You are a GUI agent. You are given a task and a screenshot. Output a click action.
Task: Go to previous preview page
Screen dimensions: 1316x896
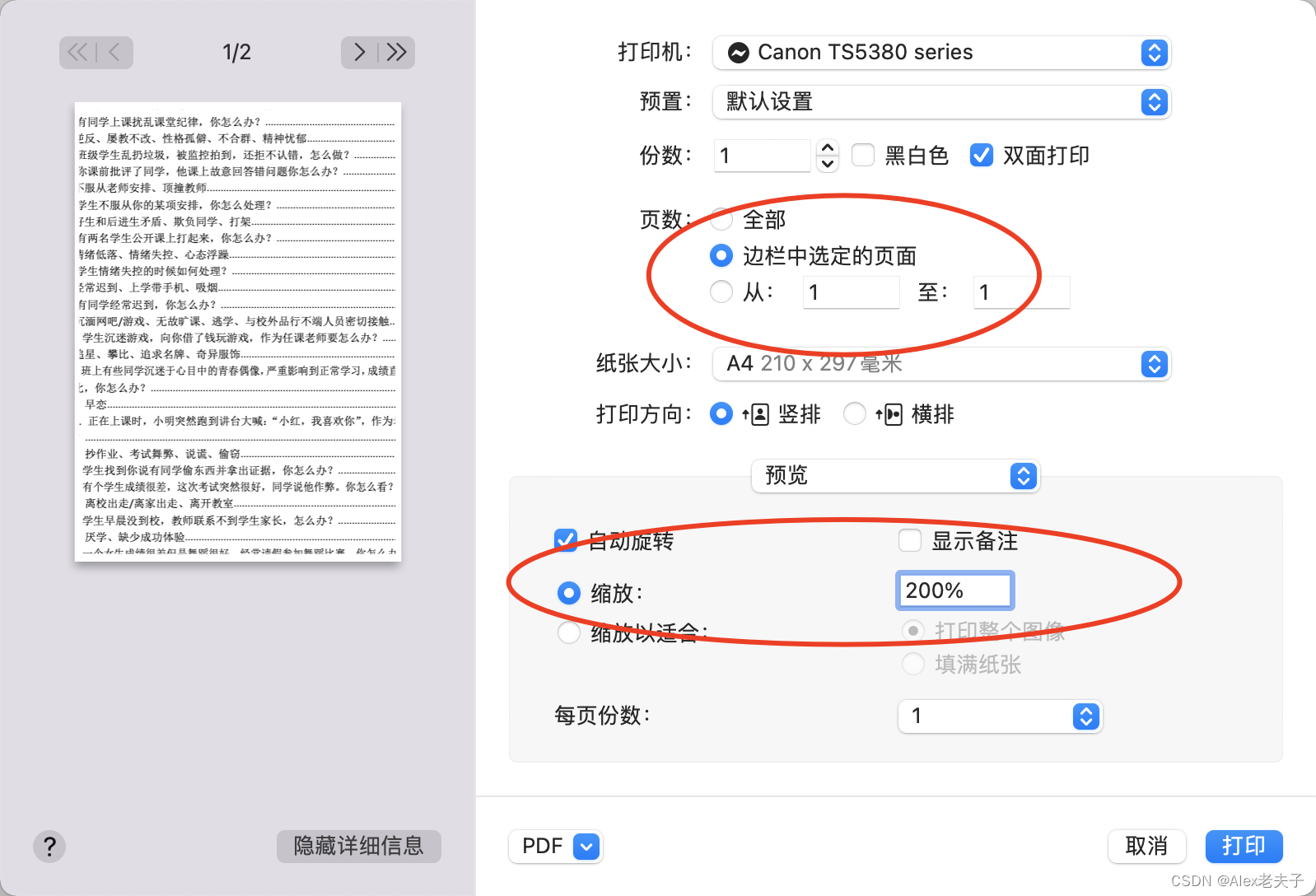tap(114, 53)
